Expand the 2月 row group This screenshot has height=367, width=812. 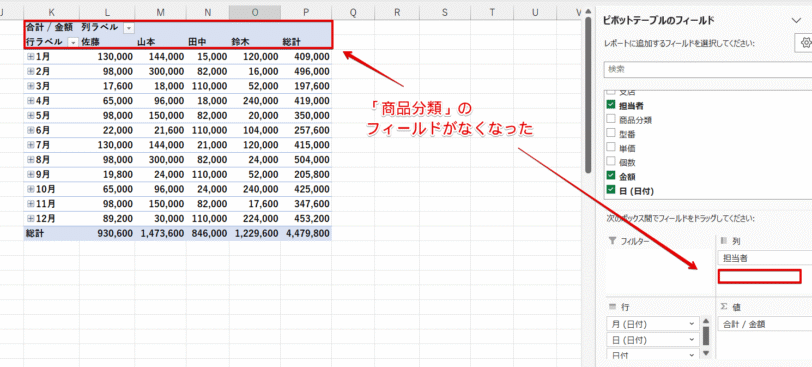[x=31, y=71]
